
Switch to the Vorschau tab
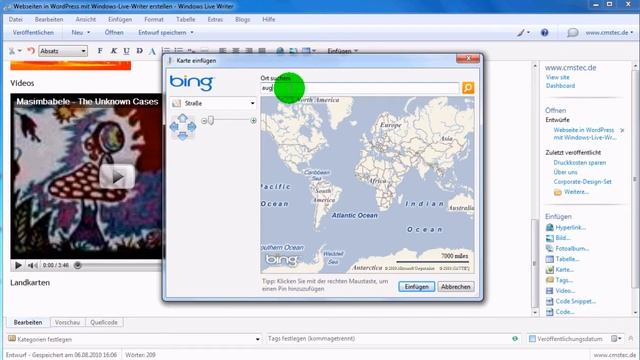[x=67, y=322]
